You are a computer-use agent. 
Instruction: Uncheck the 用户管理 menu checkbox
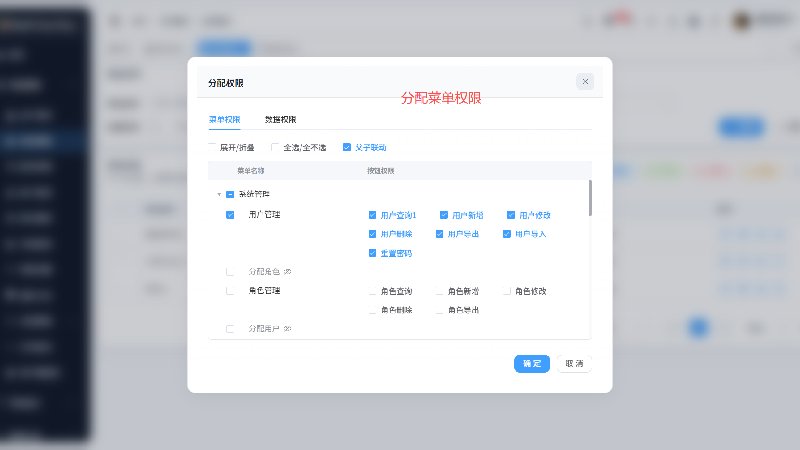230,215
